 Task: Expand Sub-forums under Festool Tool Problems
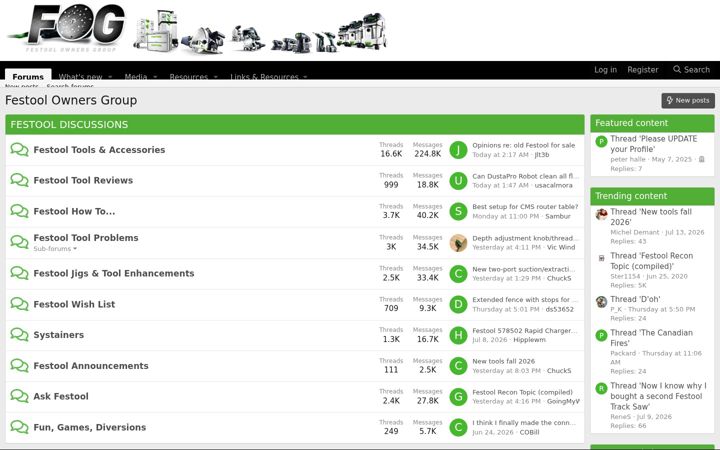[55, 249]
